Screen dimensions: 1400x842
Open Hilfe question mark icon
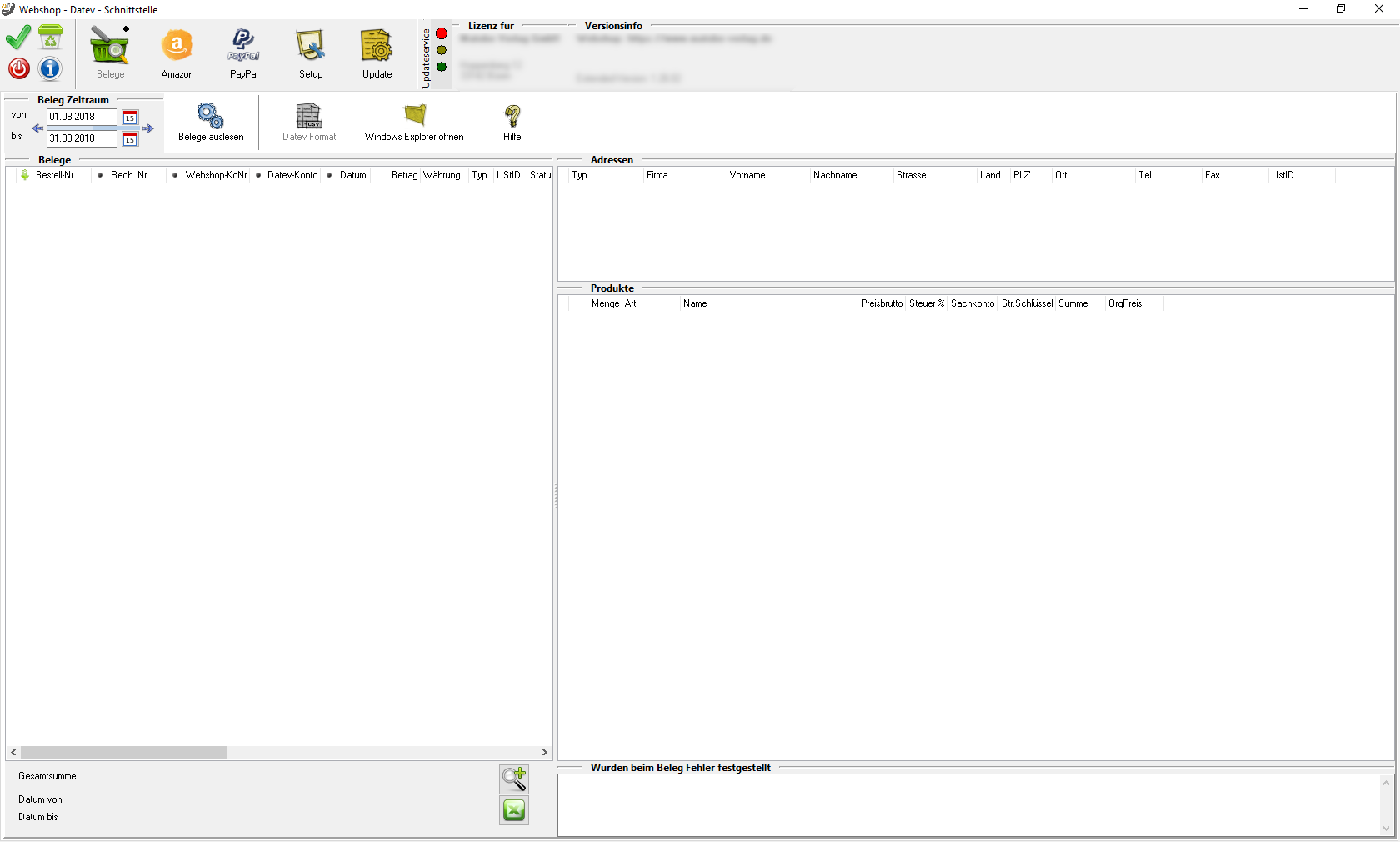pyautogui.click(x=512, y=122)
